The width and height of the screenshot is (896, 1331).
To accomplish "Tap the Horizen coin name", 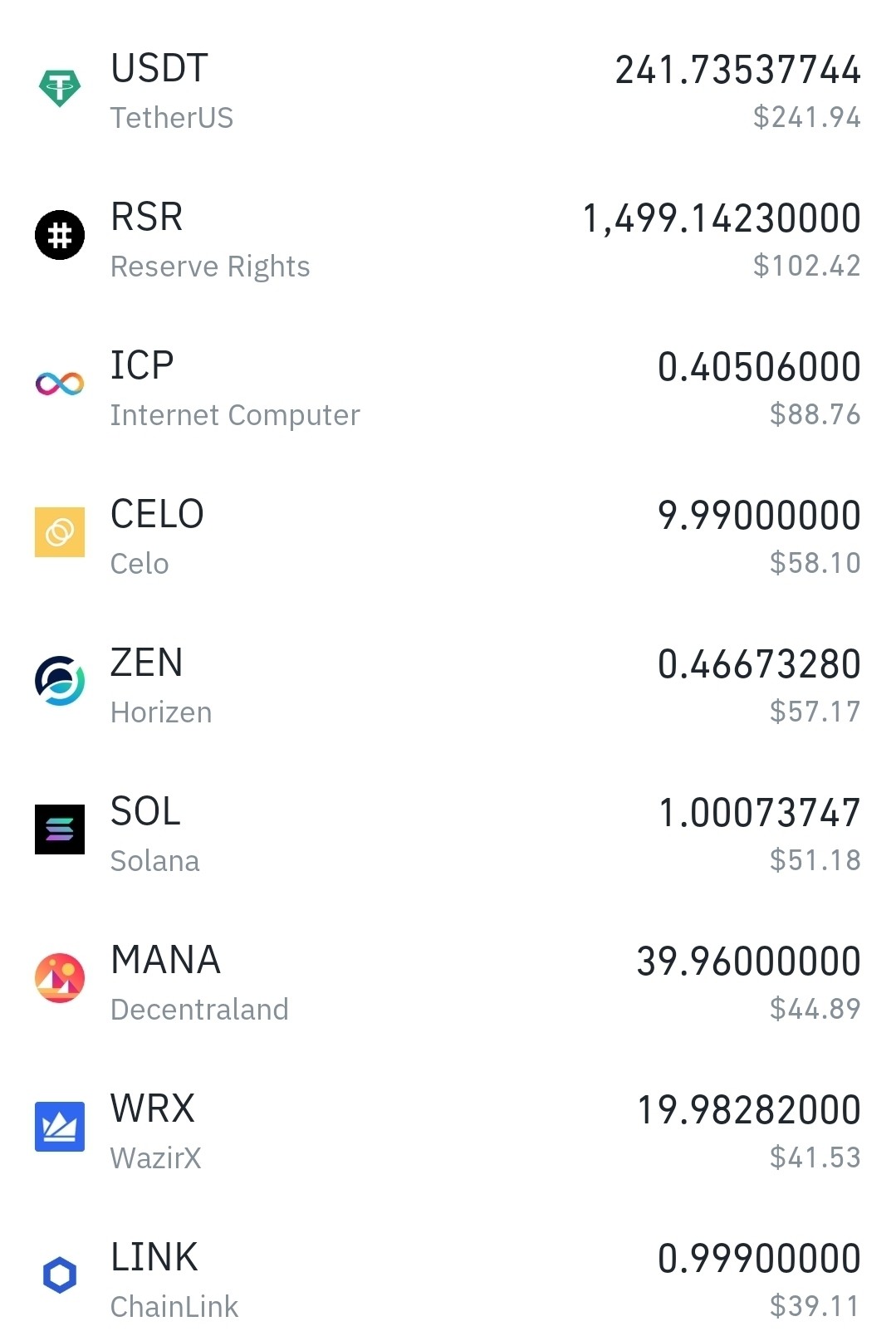I will [x=161, y=712].
